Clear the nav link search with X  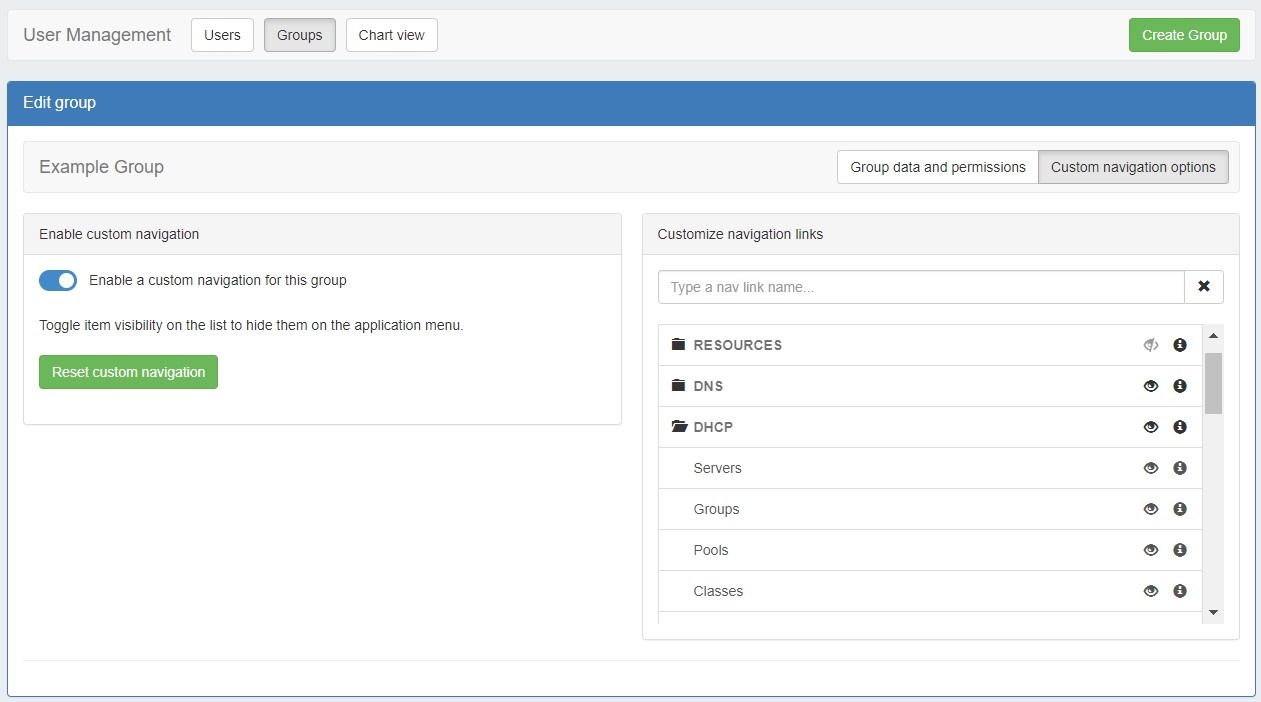(1204, 287)
